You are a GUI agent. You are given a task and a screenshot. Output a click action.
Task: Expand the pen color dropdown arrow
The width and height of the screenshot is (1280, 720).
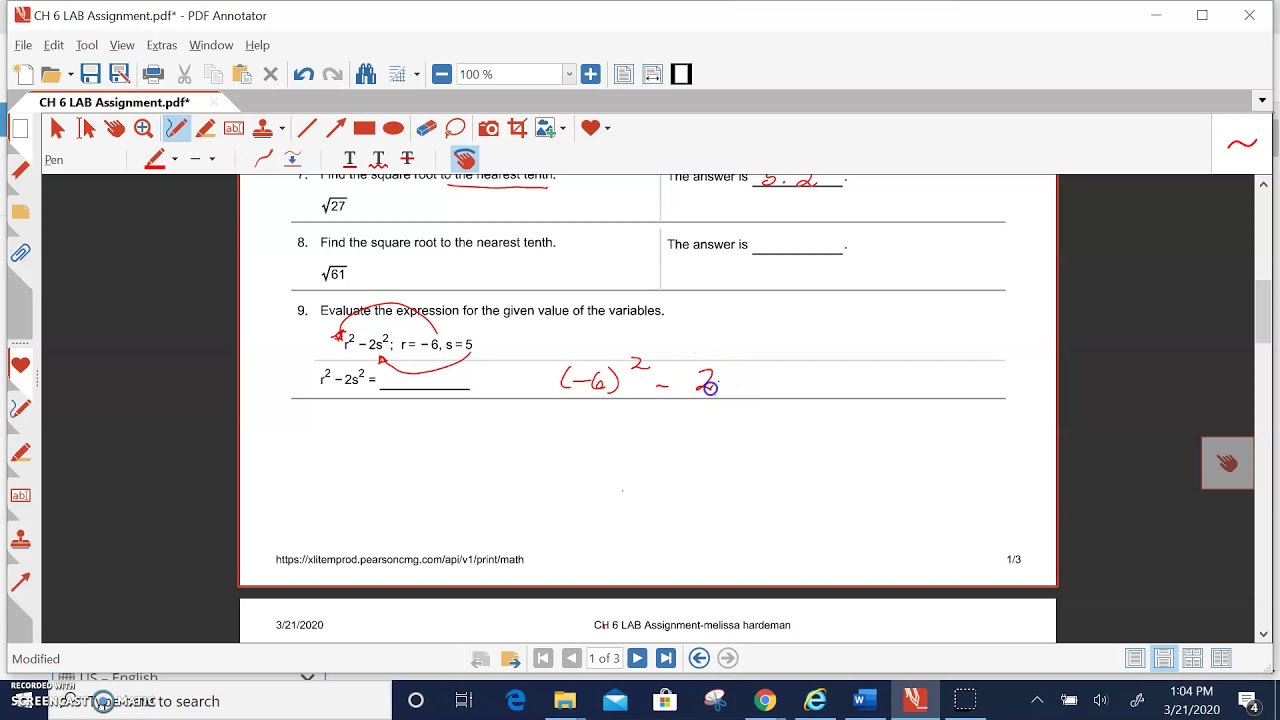click(174, 159)
